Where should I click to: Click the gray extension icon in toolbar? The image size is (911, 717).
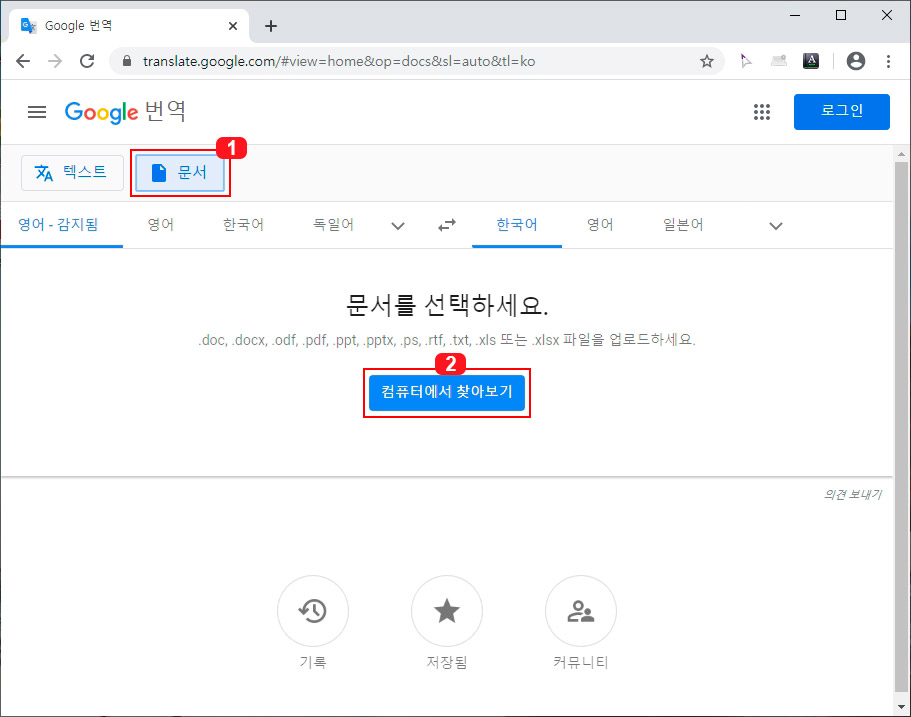pos(779,61)
